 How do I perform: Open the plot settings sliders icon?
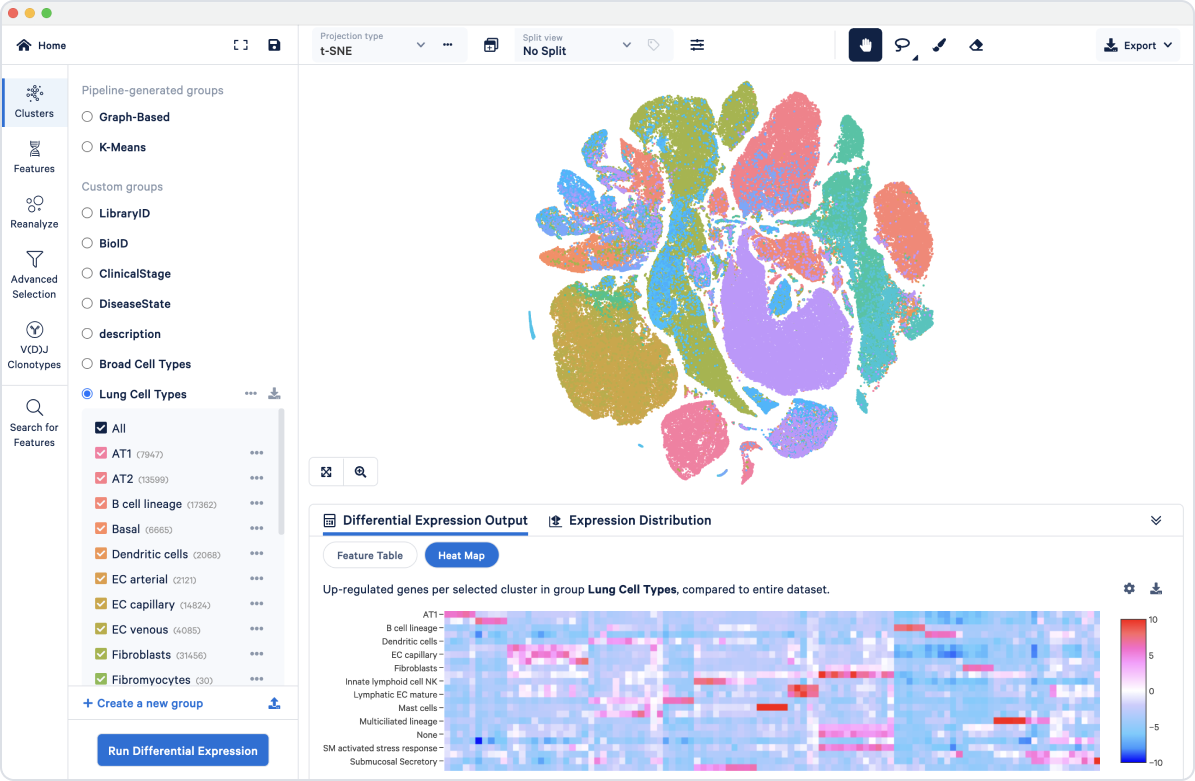(697, 45)
